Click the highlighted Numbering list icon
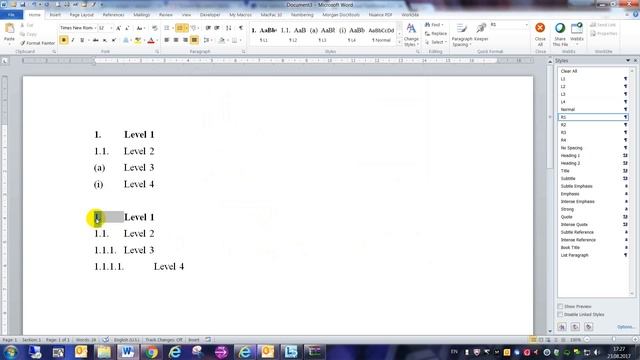640x360 pixels. click(180, 28)
